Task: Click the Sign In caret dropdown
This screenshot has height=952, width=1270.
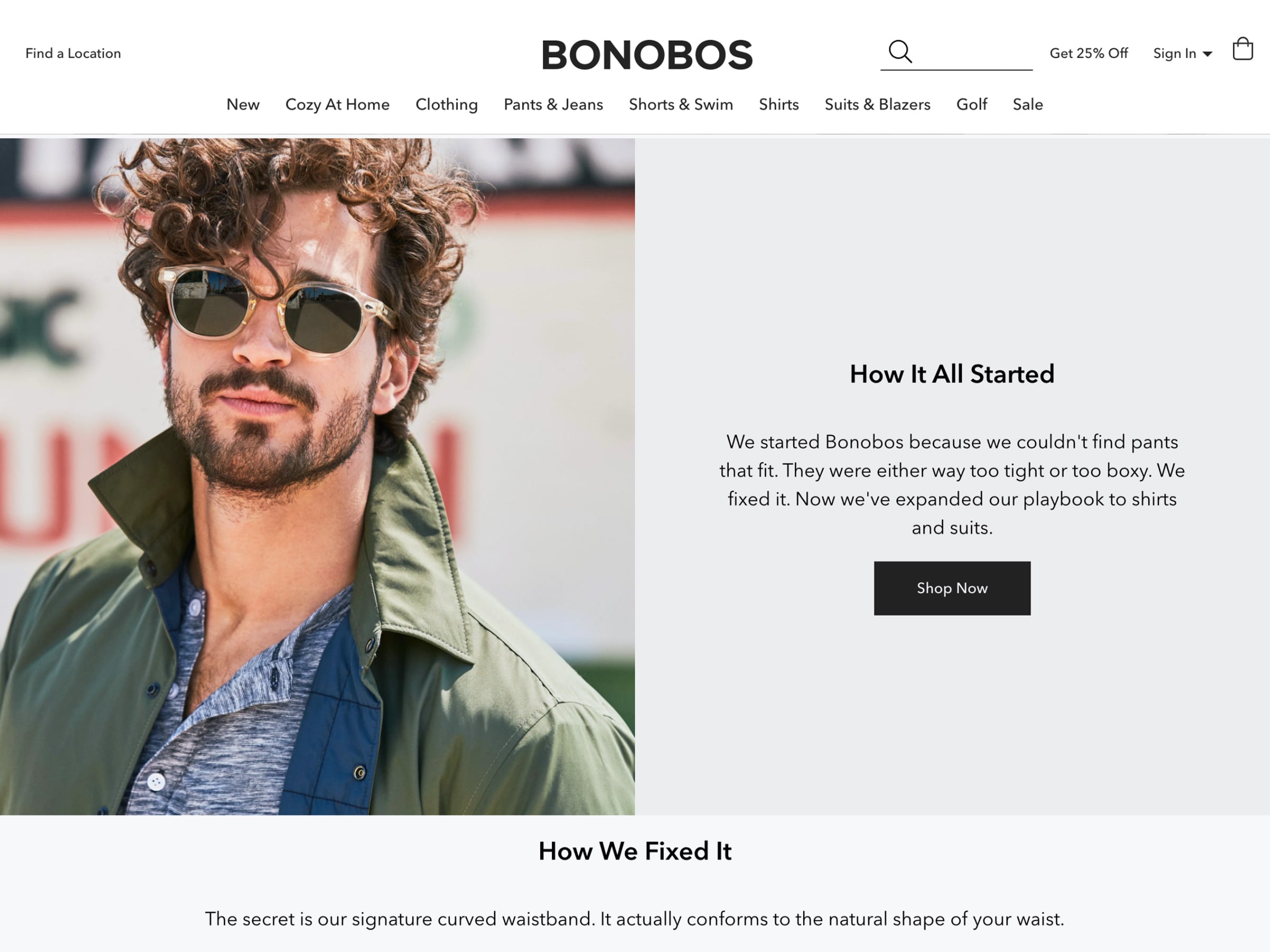Action: pos(1209,53)
